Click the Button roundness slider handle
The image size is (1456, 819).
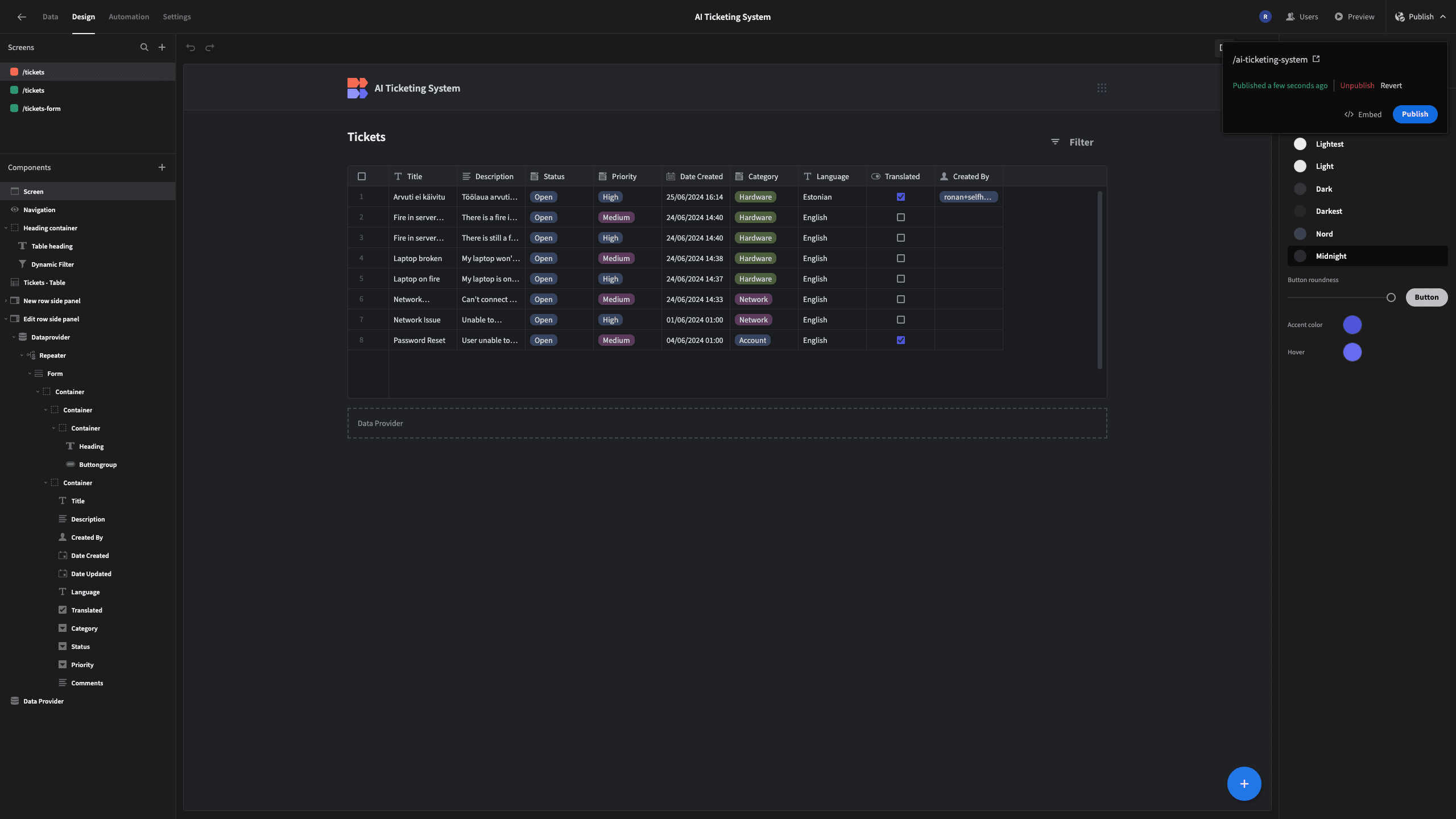(1391, 297)
